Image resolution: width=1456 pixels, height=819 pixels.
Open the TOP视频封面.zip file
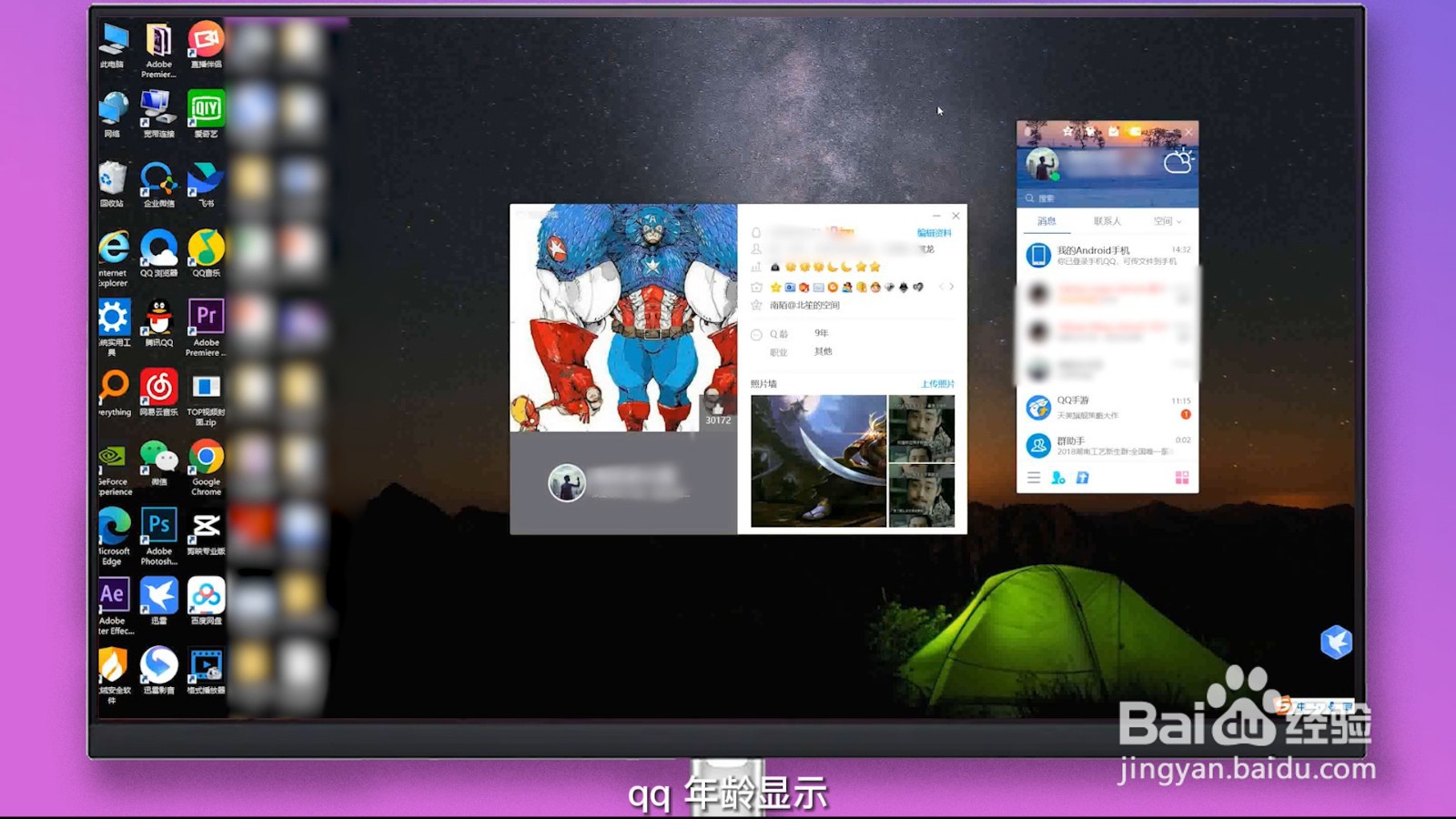click(x=207, y=399)
